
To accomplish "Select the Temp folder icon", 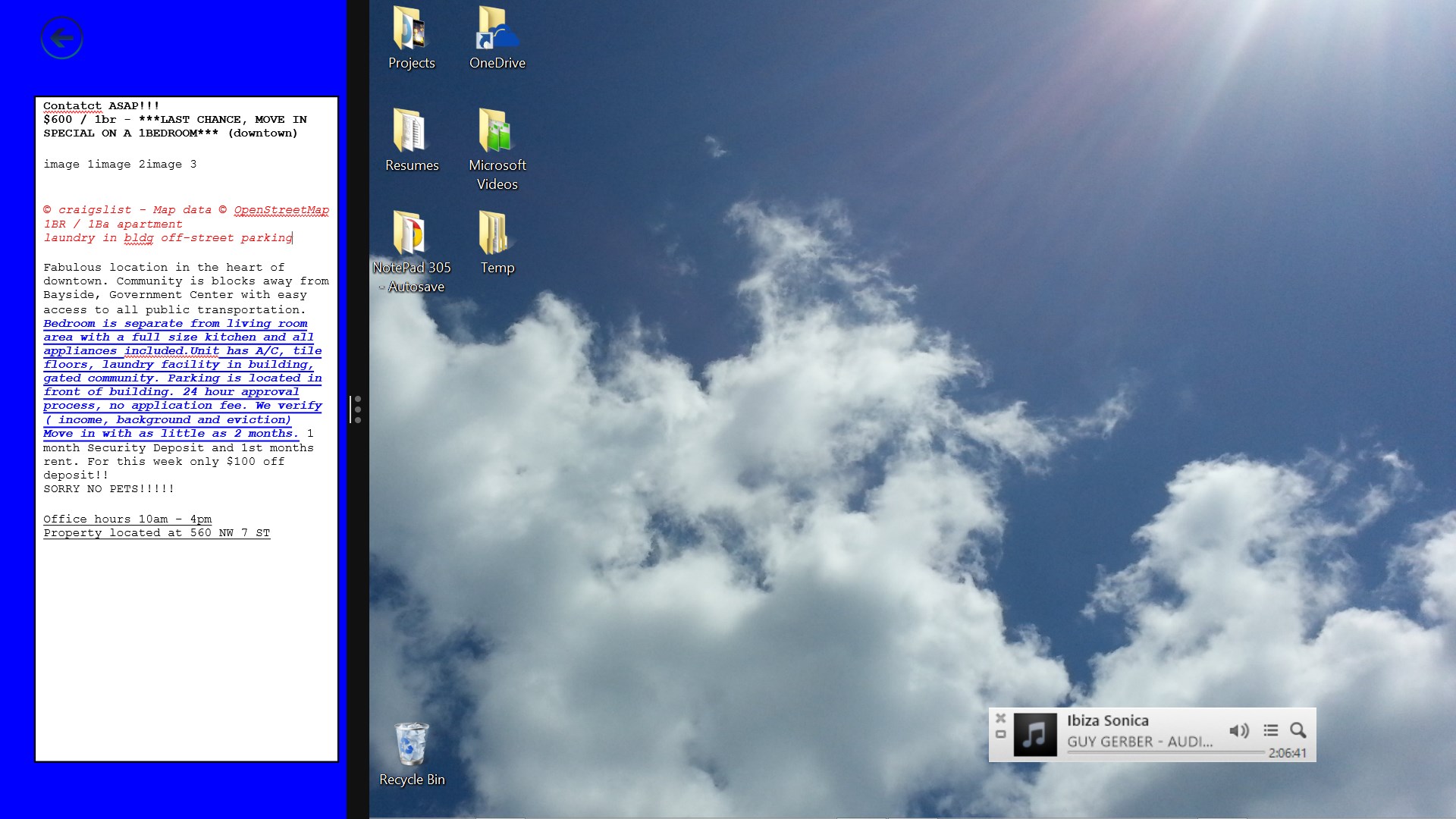I will [x=497, y=234].
